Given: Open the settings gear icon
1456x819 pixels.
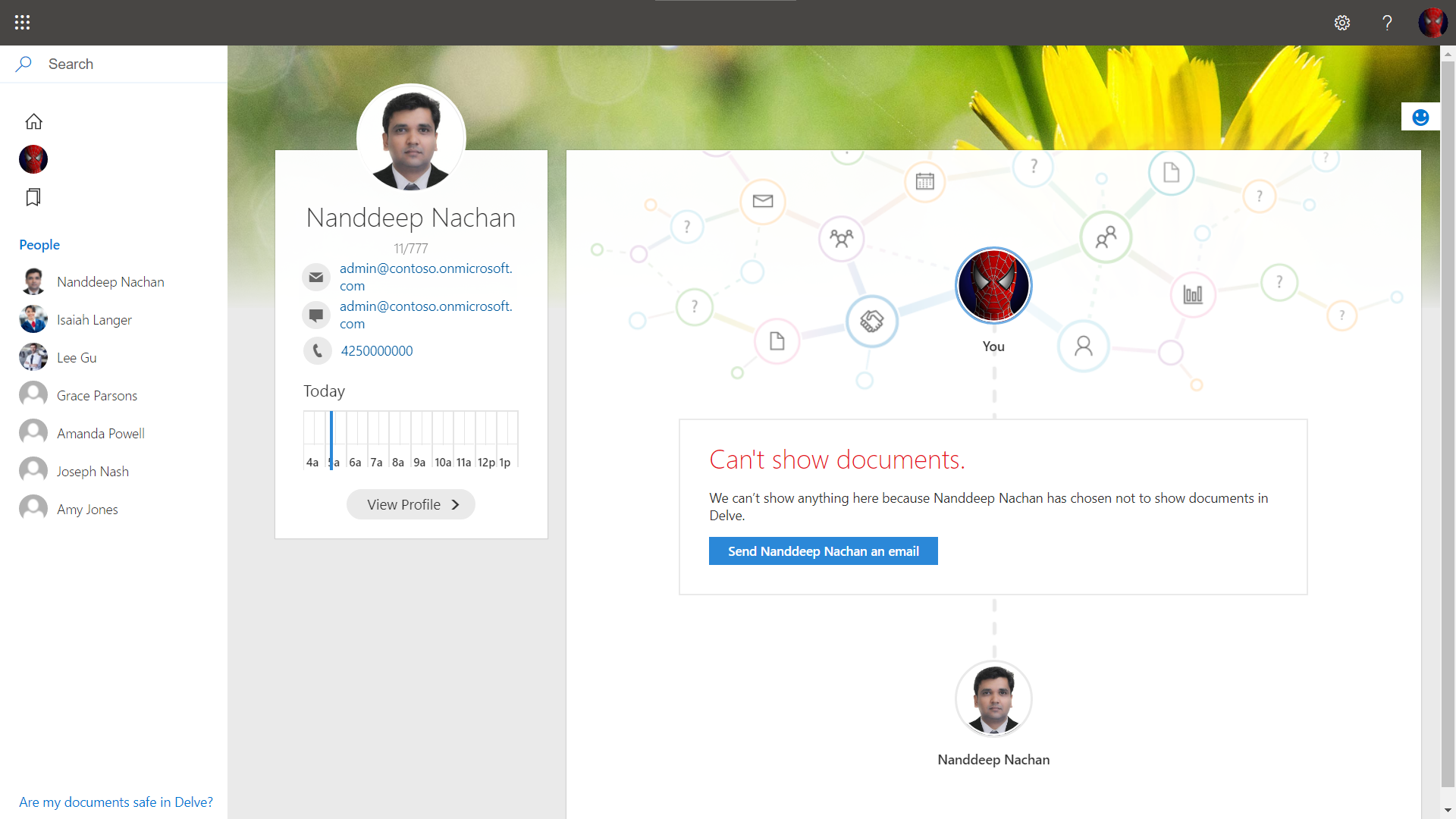Looking at the screenshot, I should coord(1341,23).
